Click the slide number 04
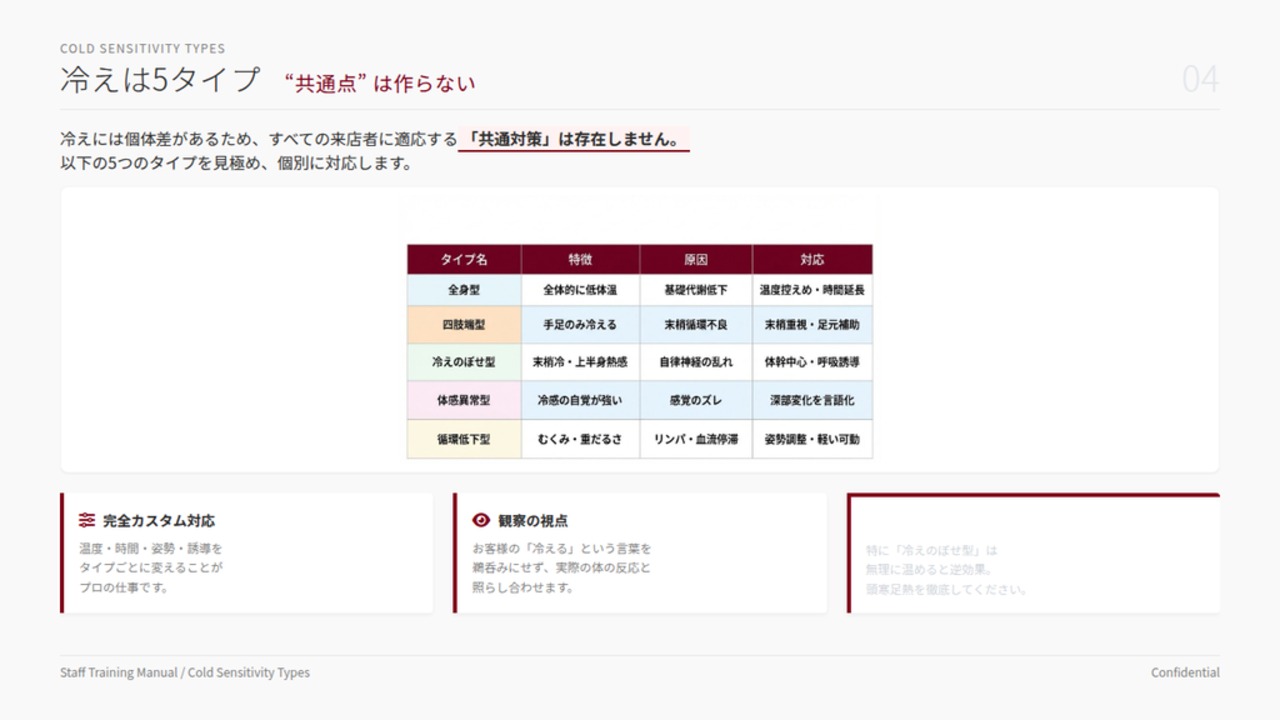Screen dimensions: 1280x720 point(1200,79)
